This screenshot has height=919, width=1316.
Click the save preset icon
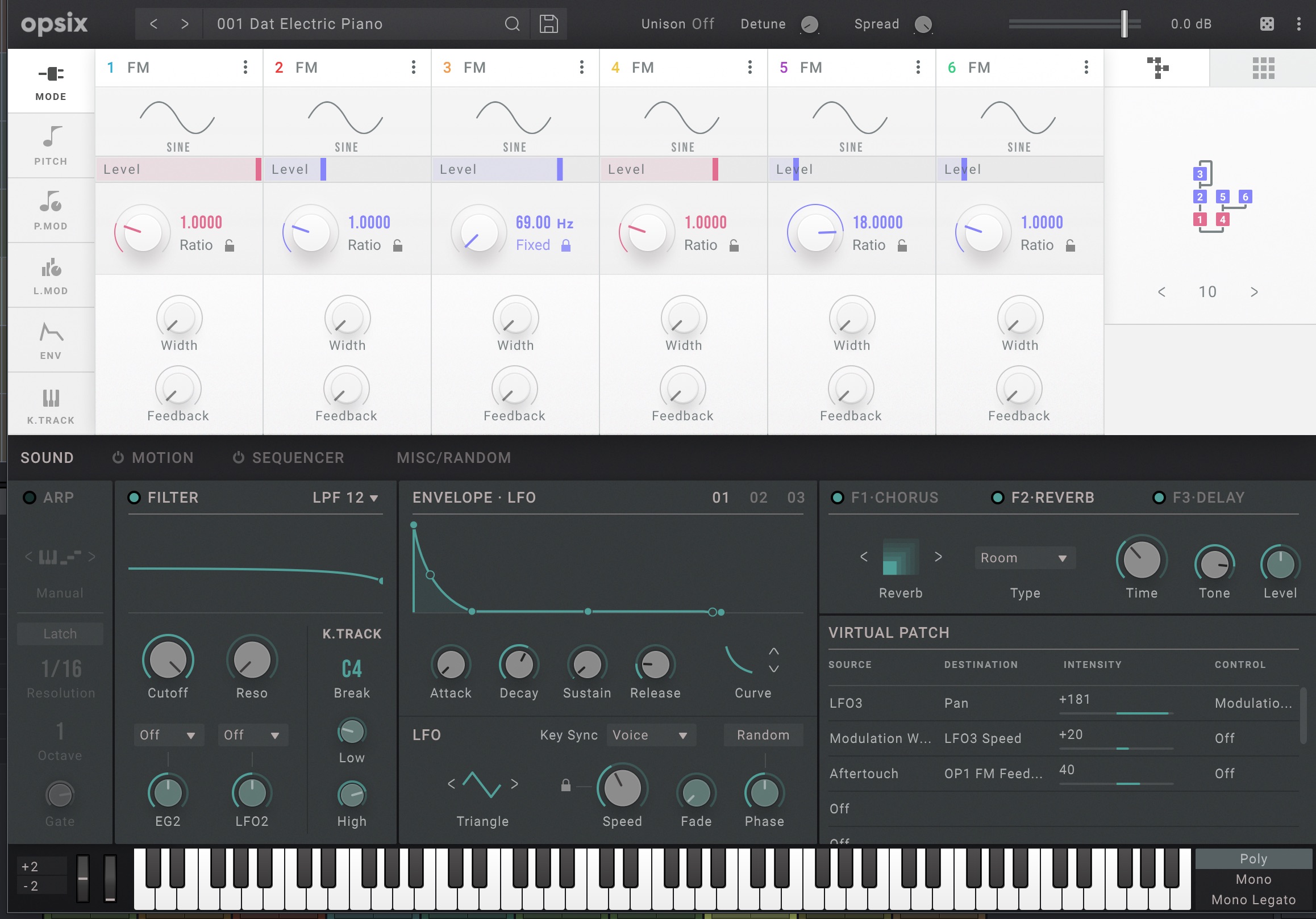click(548, 23)
